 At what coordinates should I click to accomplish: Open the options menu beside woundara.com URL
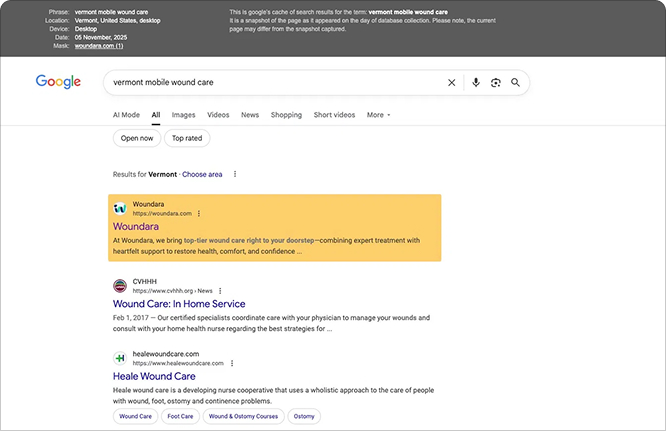199,214
